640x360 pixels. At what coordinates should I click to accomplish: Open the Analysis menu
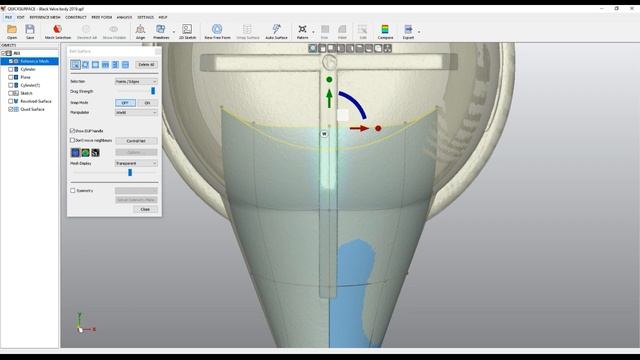(124, 17)
